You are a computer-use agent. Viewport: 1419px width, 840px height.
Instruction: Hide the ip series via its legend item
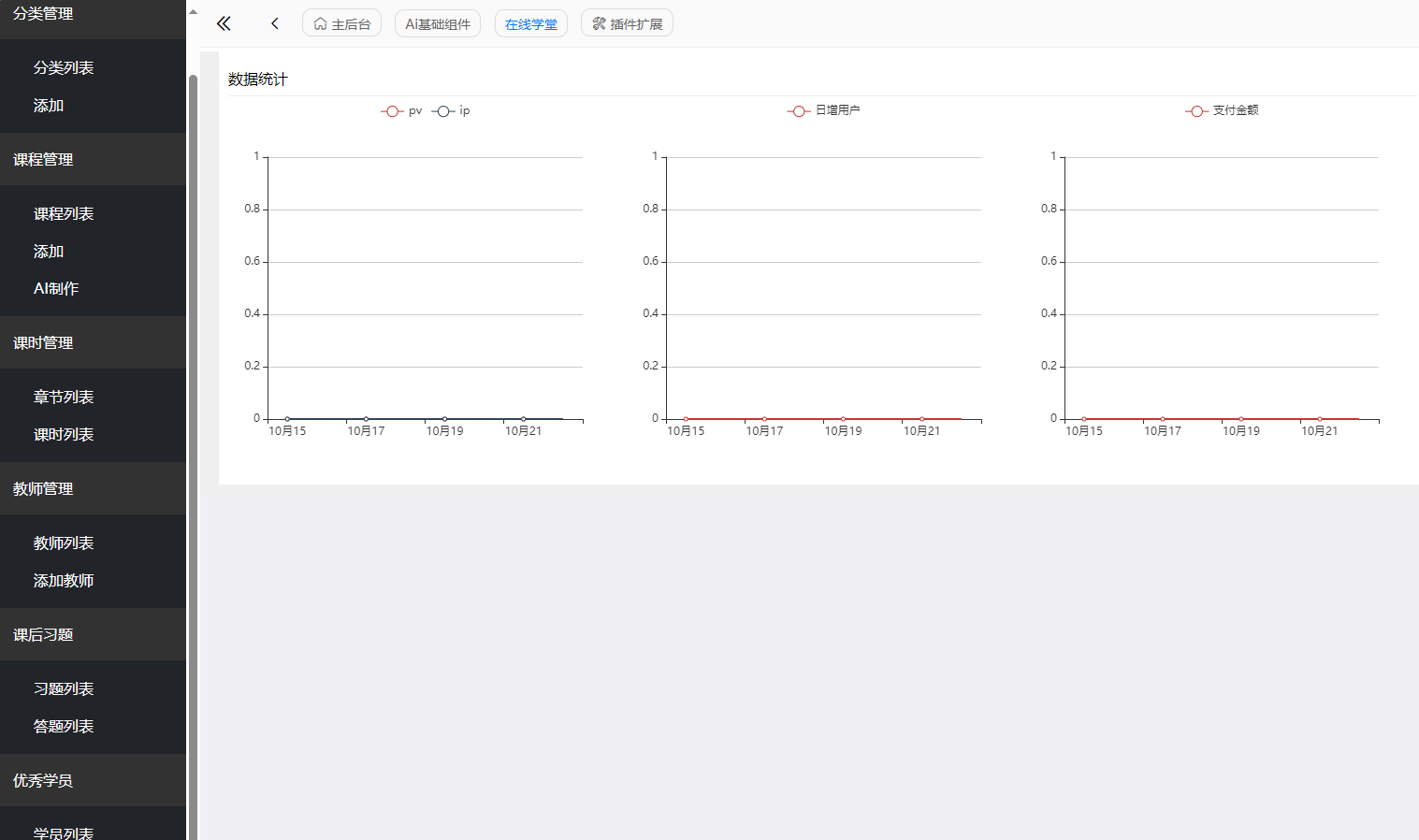[452, 110]
